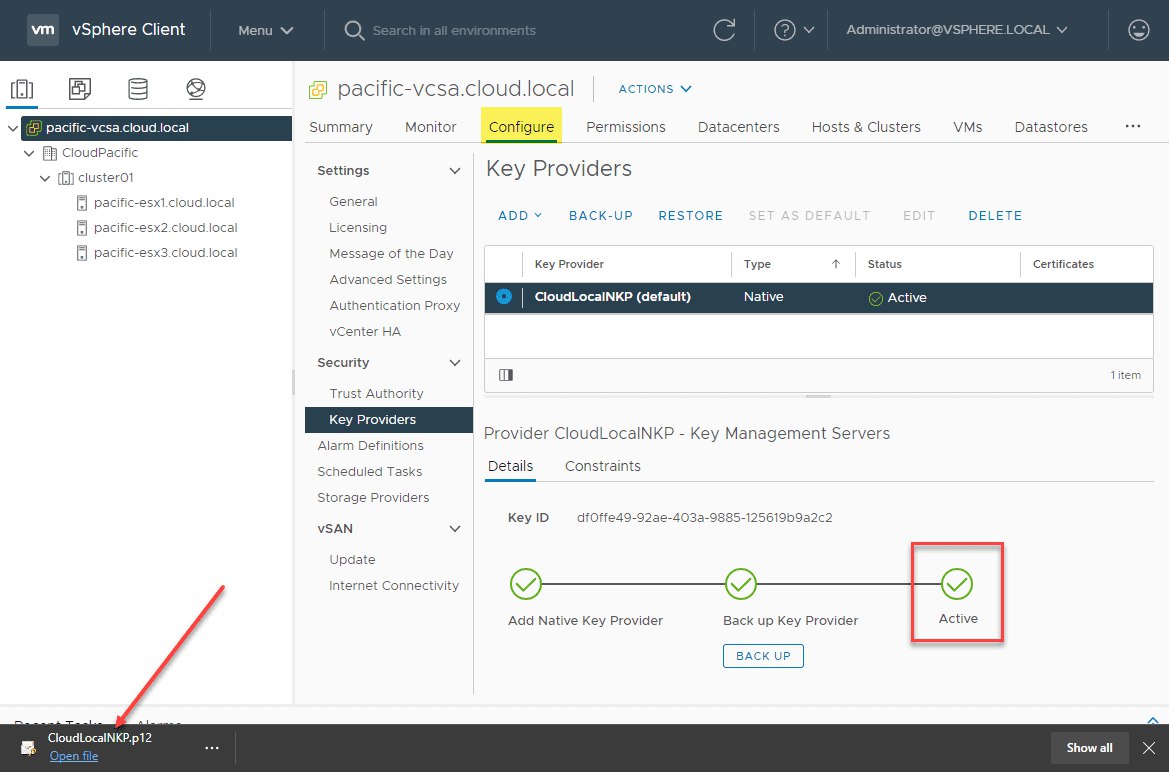Open the VMs and Templates inventory icon
The image size is (1169, 772).
pos(80,89)
